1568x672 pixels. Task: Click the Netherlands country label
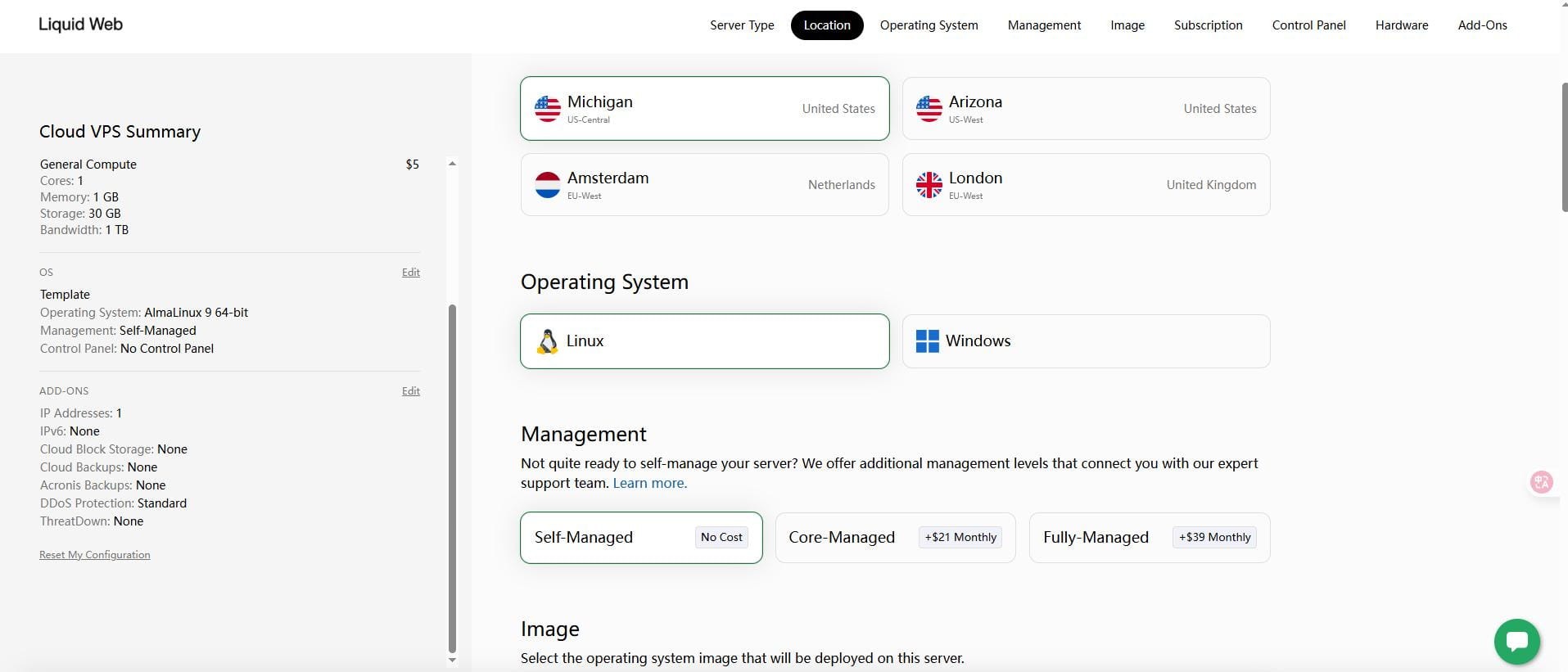tap(842, 185)
